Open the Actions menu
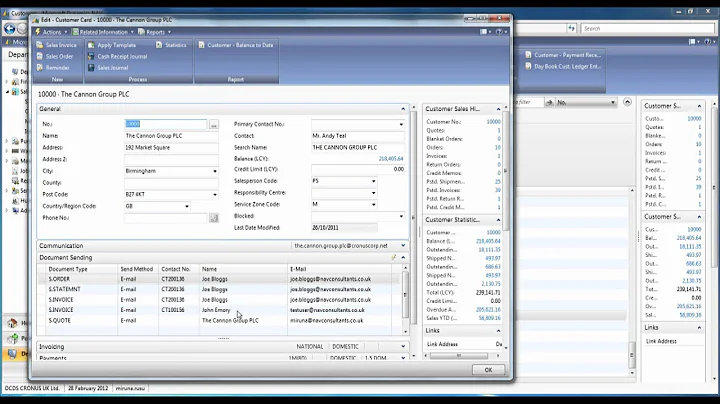This screenshot has width=720, height=404. [51, 32]
